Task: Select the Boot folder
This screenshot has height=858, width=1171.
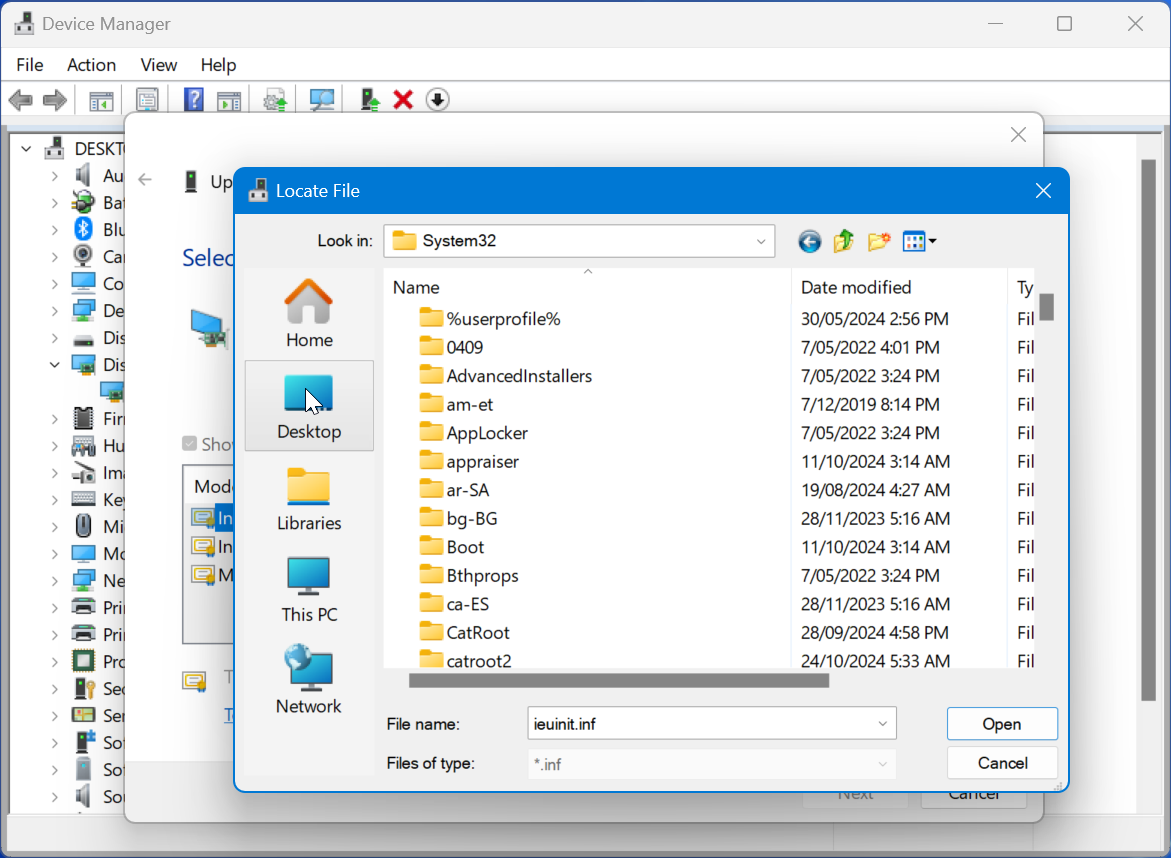Action: tap(452, 547)
